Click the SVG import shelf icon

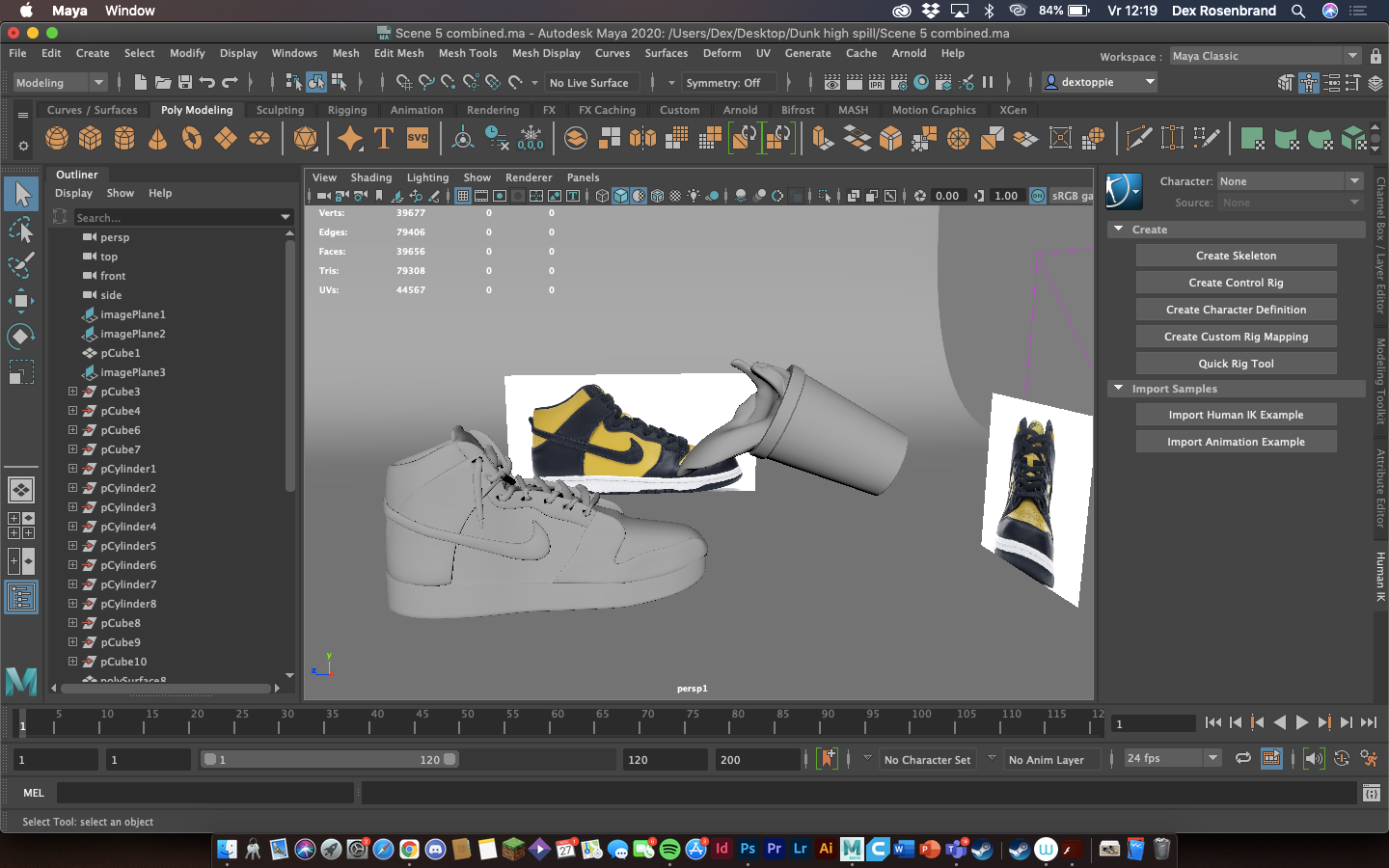(418, 139)
